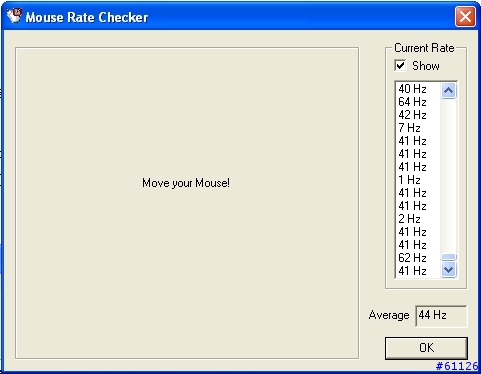
Task: Click the Average 44 Hz field
Action: click(441, 315)
